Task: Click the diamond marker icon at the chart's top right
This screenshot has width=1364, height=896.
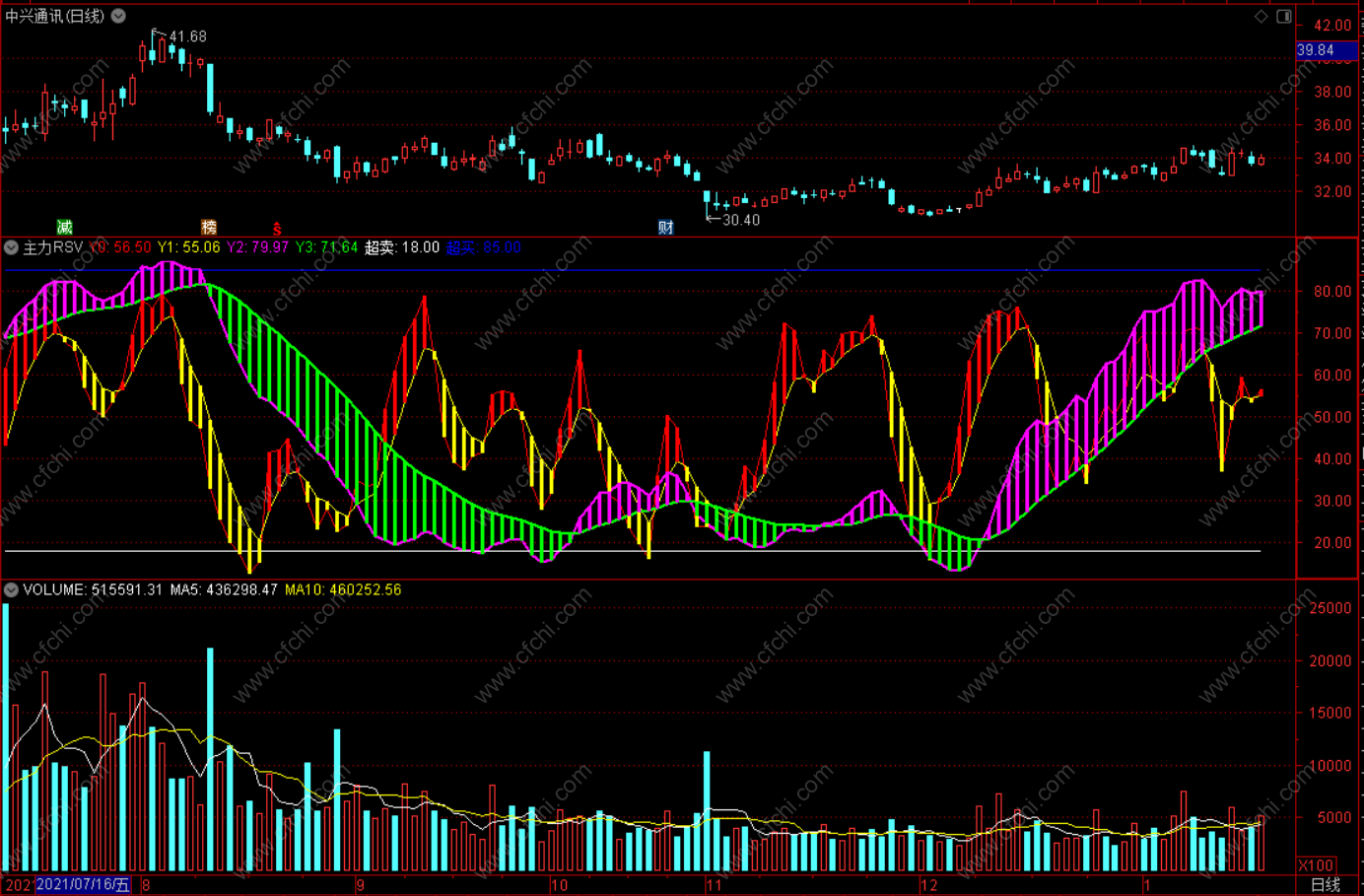Action: [1261, 16]
